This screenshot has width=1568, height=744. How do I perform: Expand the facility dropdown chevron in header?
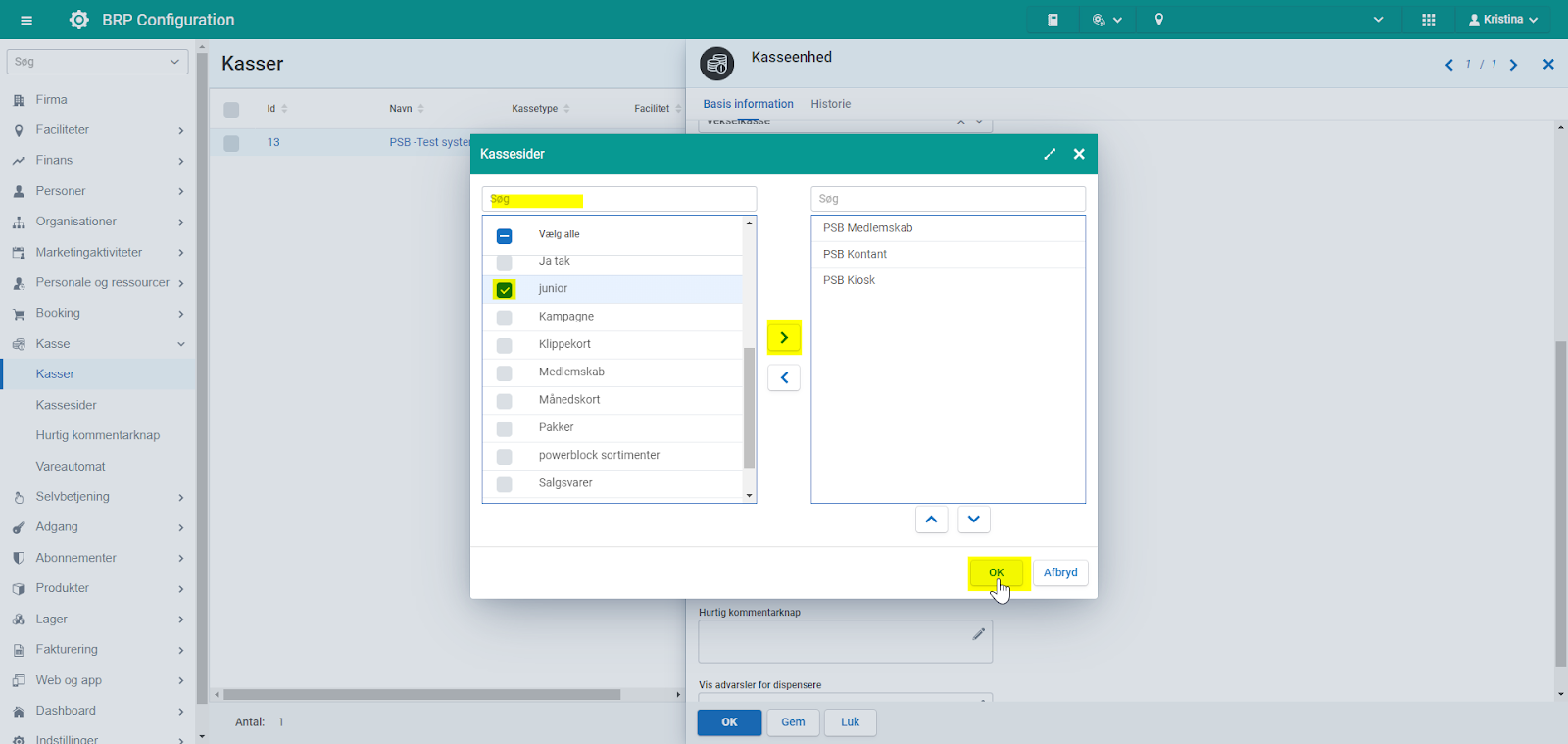coord(1378,20)
